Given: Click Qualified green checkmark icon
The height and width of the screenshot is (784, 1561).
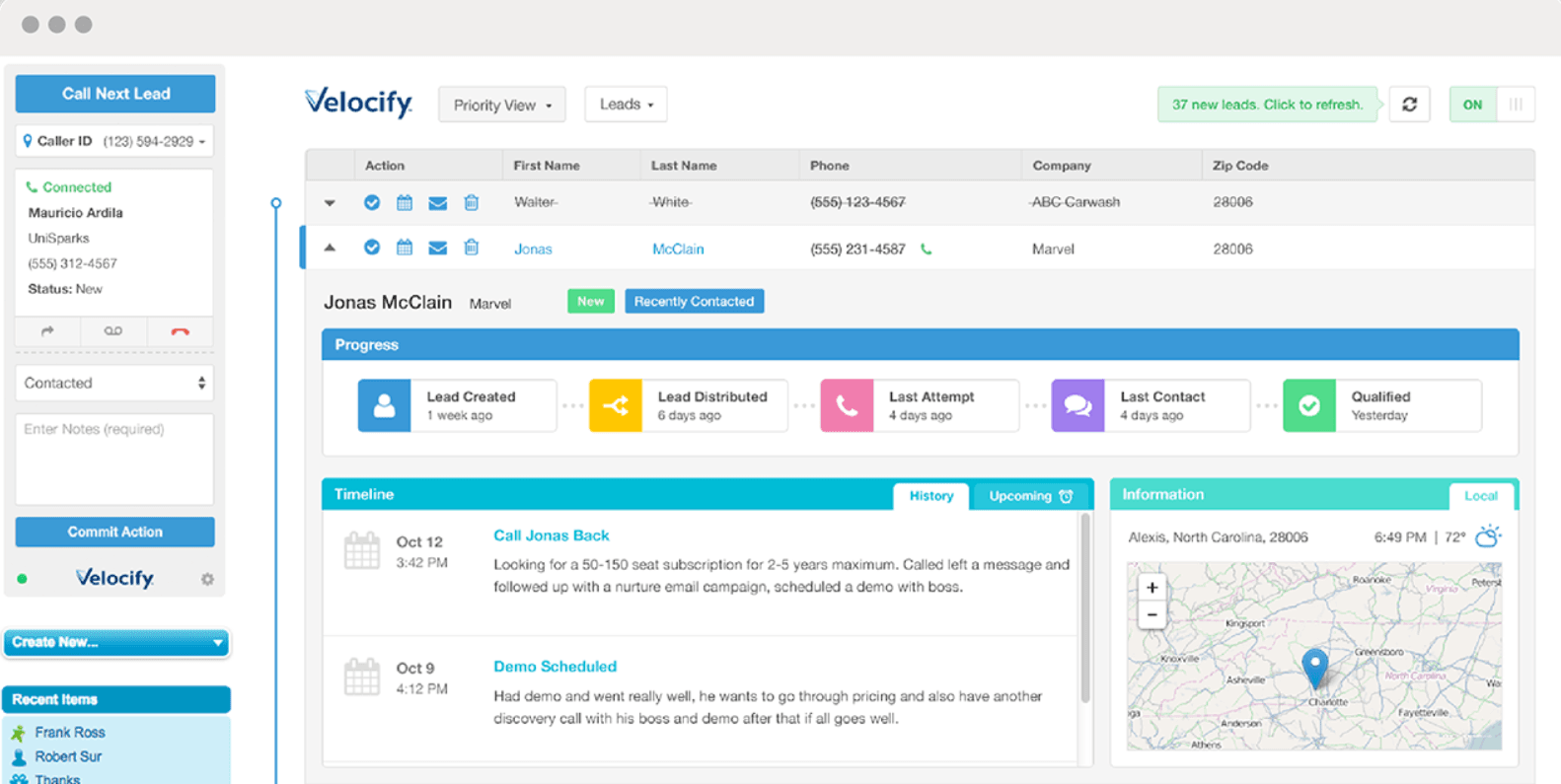Looking at the screenshot, I should [1309, 405].
